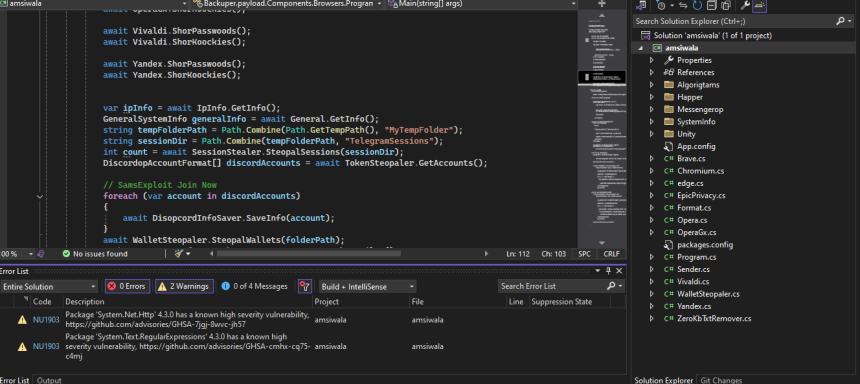Click the horizontal scrollbar right arrow
Screen dimensions: 860x384
click(x=486, y=254)
